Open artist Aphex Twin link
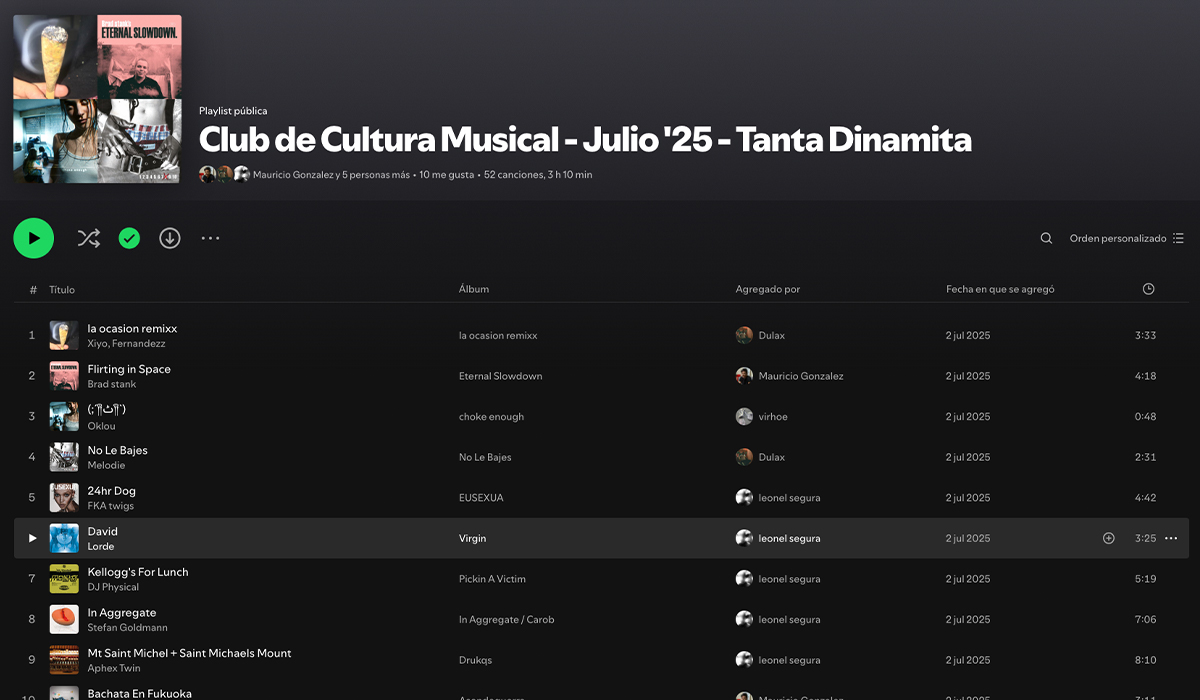1200x700 pixels. point(114,668)
